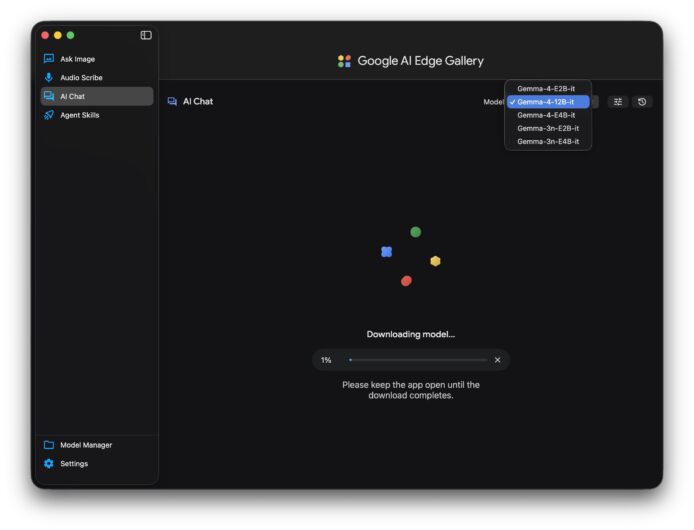This screenshot has width=694, height=530.
Task: Click the green loading dot
Action: [416, 232]
